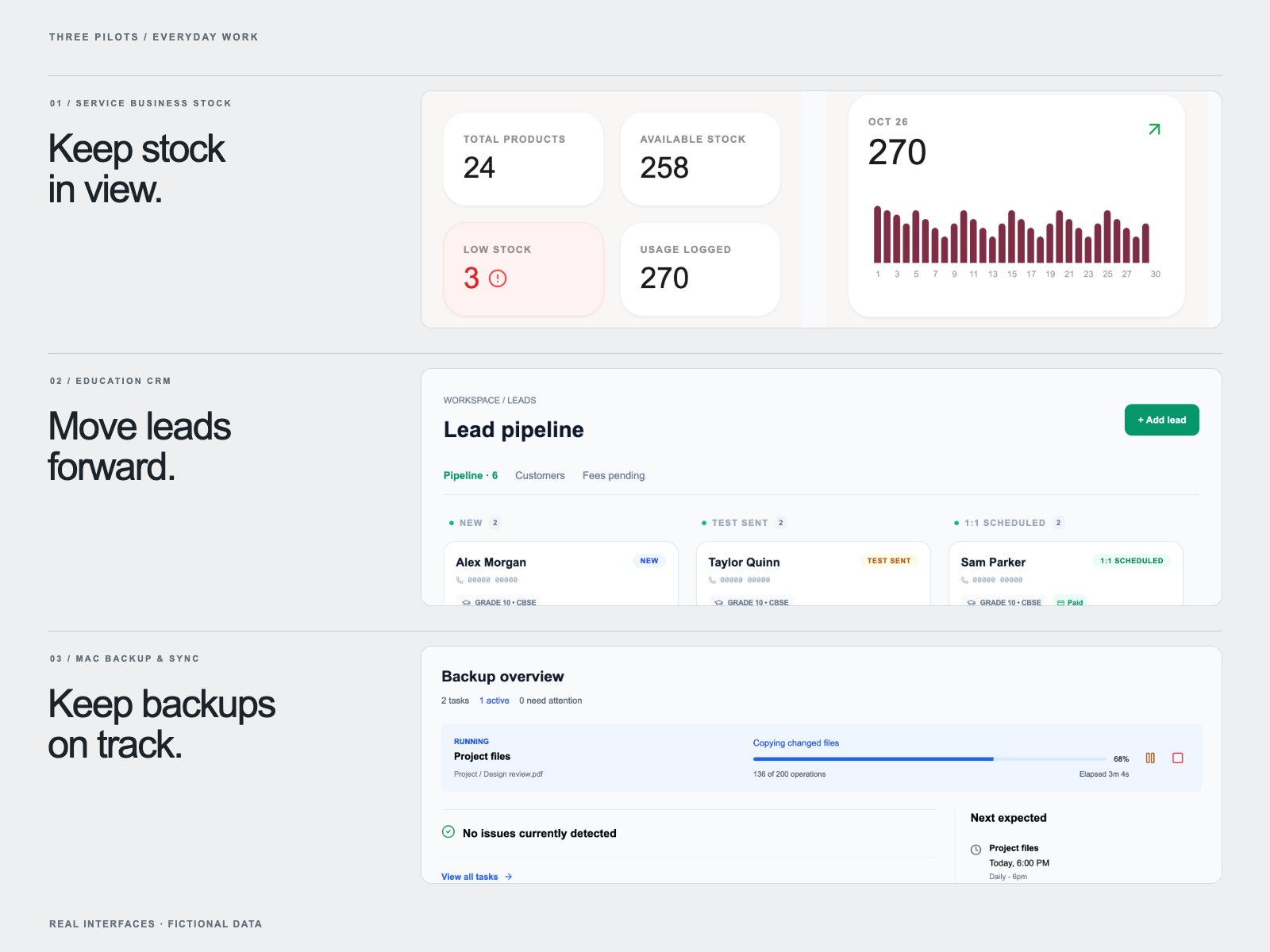1270x952 pixels.
Task: Open the Taylor Quinn lead card
Action: (x=813, y=574)
